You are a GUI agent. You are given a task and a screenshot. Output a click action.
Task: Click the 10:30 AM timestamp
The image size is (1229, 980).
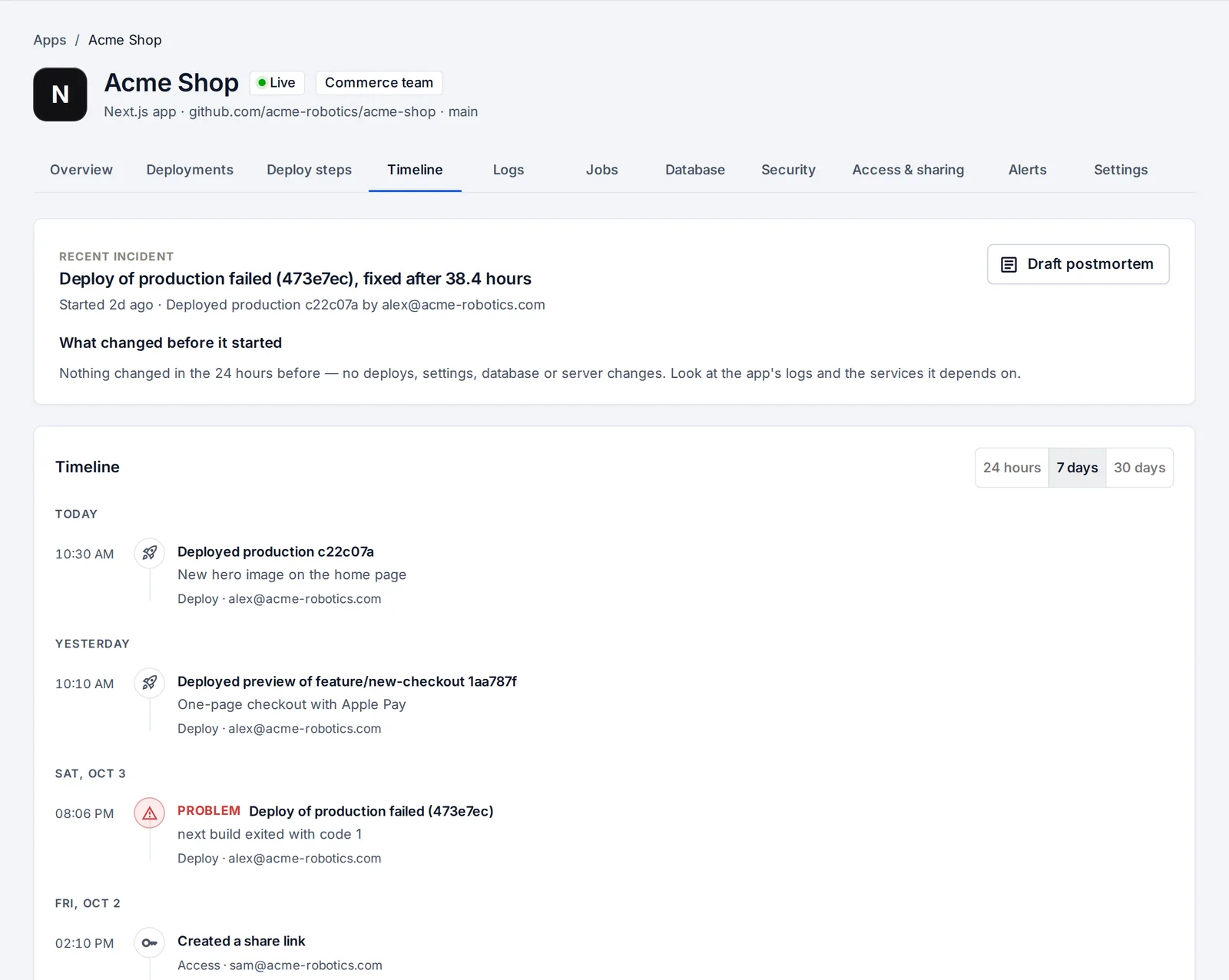(x=84, y=554)
